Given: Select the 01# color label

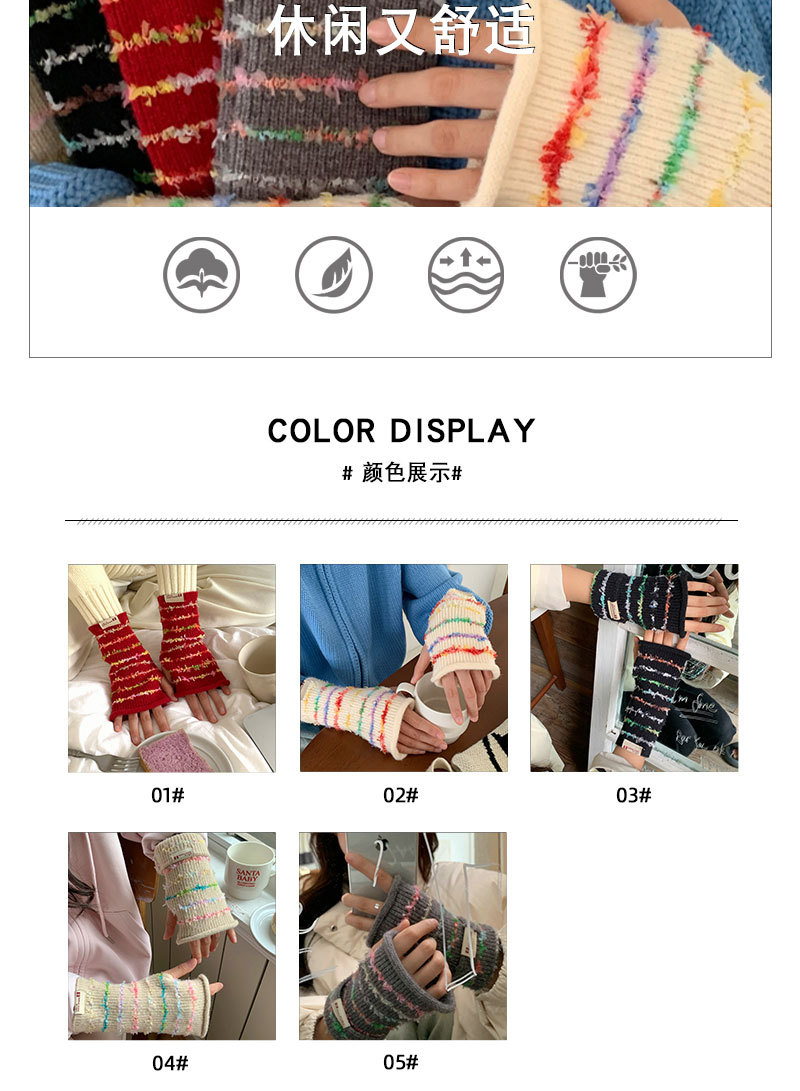Looking at the screenshot, I should coord(168,795).
